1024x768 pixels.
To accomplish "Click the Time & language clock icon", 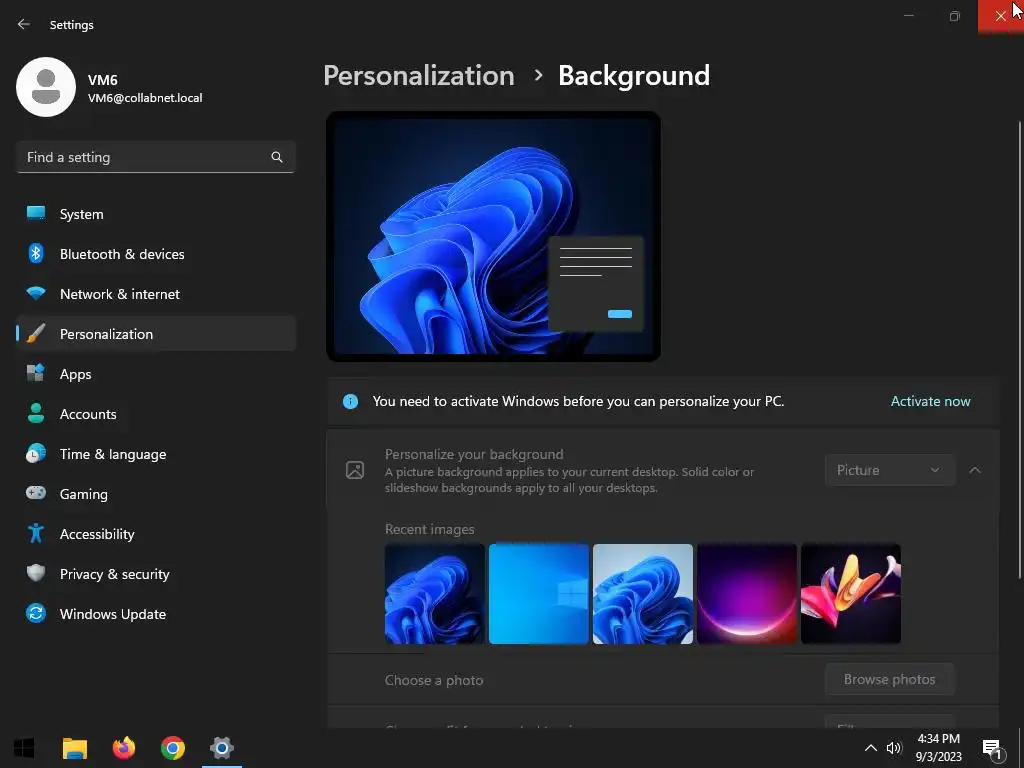I will (36, 453).
